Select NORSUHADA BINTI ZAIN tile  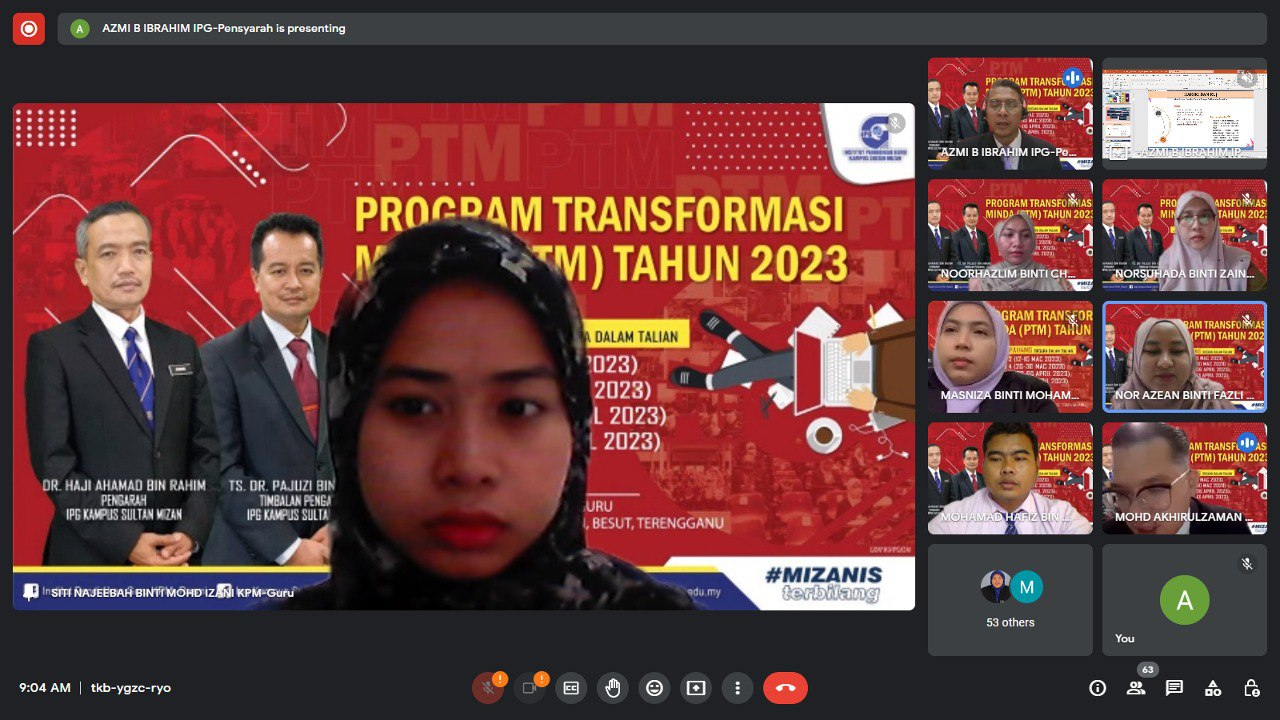[1184, 235]
